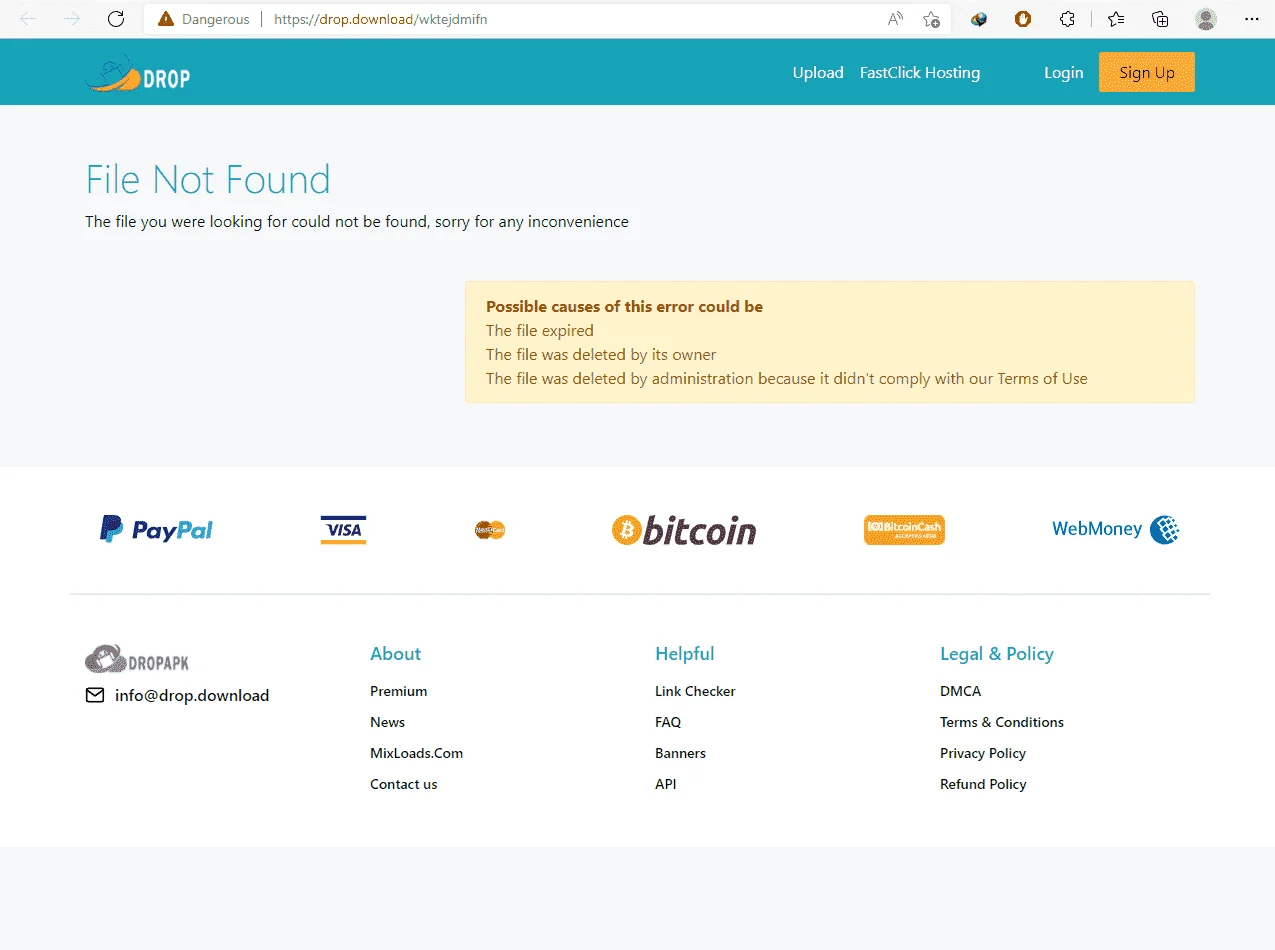The height and width of the screenshot is (950, 1275).
Task: Click the orange Sign Up button
Action: tap(1147, 72)
